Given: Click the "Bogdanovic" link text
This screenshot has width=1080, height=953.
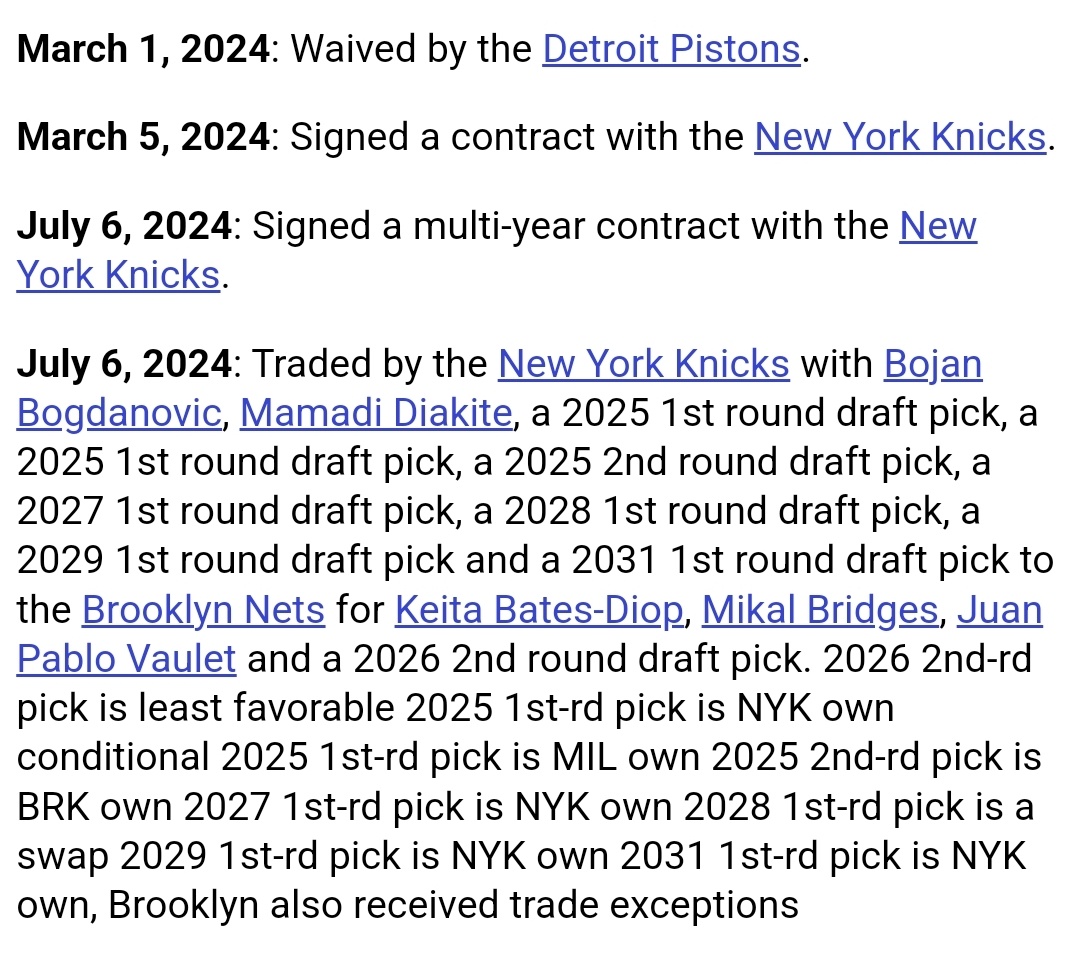Looking at the screenshot, I should click(119, 414).
